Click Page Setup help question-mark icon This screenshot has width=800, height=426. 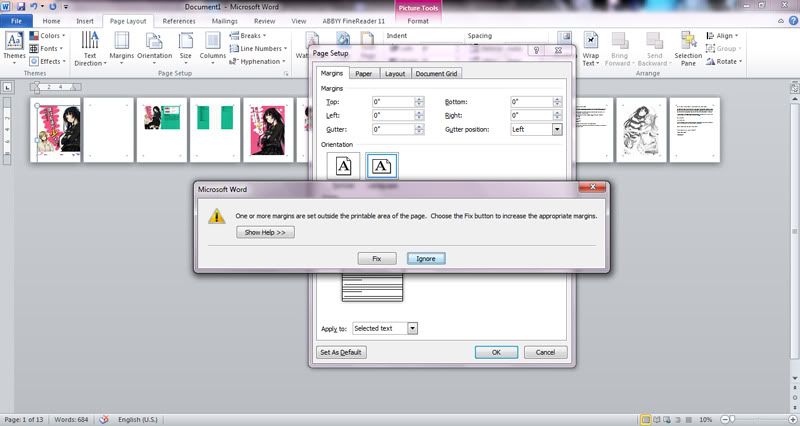(x=536, y=50)
